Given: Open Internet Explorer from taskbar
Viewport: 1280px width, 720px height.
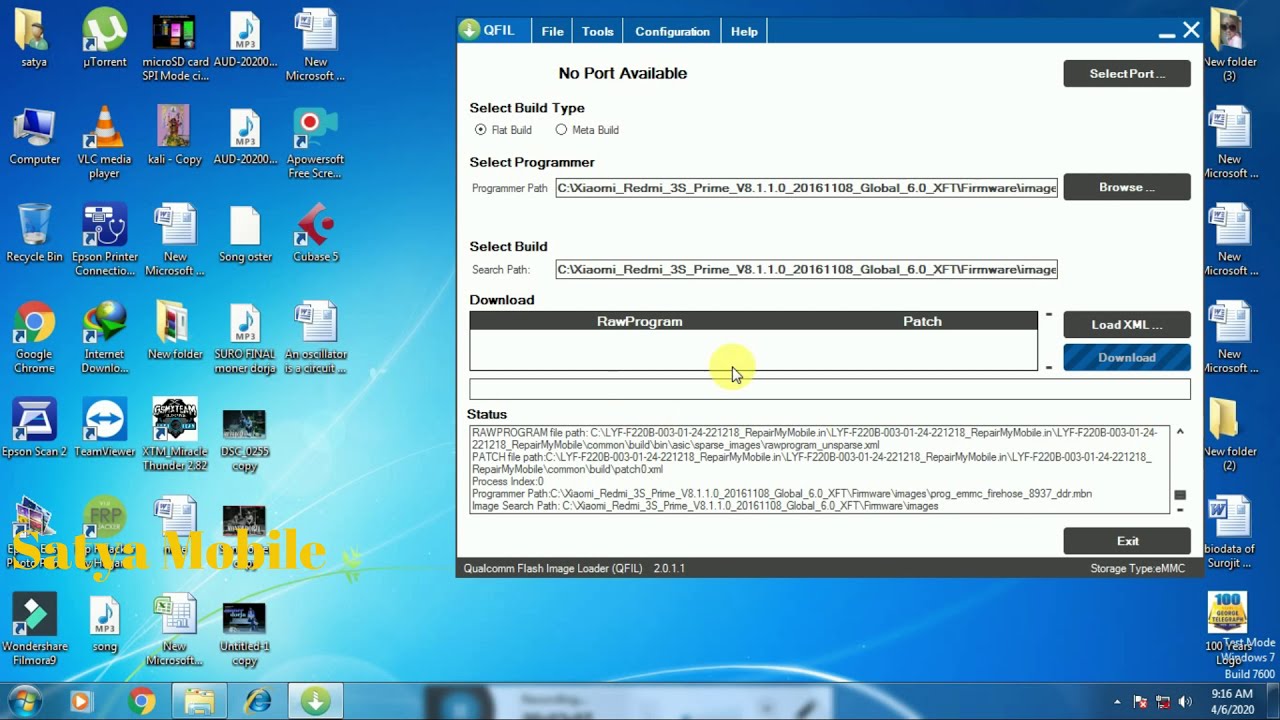Looking at the screenshot, I should (258, 702).
